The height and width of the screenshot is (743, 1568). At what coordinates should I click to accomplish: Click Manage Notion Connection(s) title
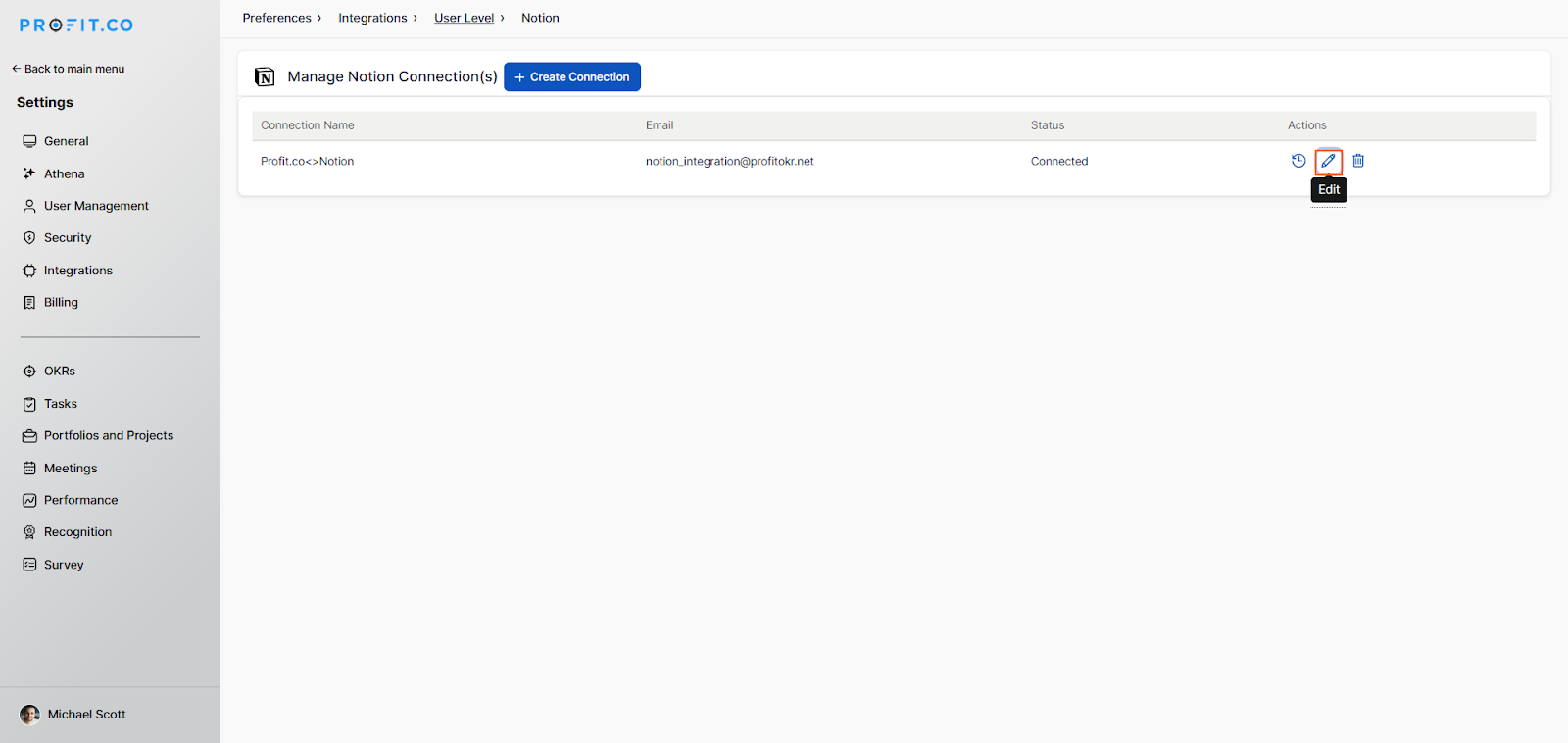[392, 76]
